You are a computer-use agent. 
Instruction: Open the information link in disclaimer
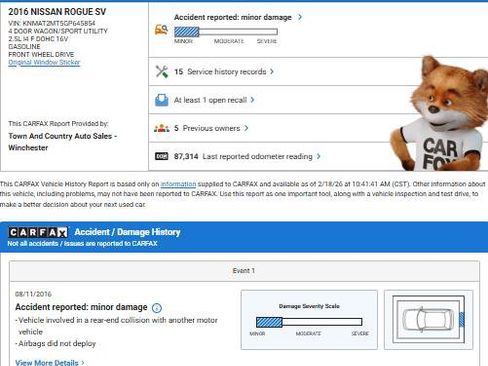click(178, 184)
